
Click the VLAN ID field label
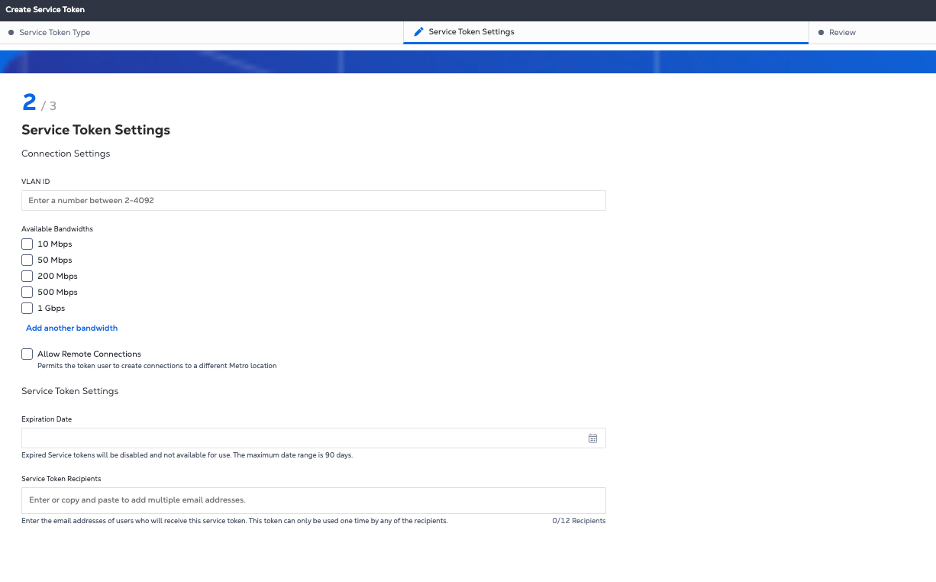coord(35,182)
